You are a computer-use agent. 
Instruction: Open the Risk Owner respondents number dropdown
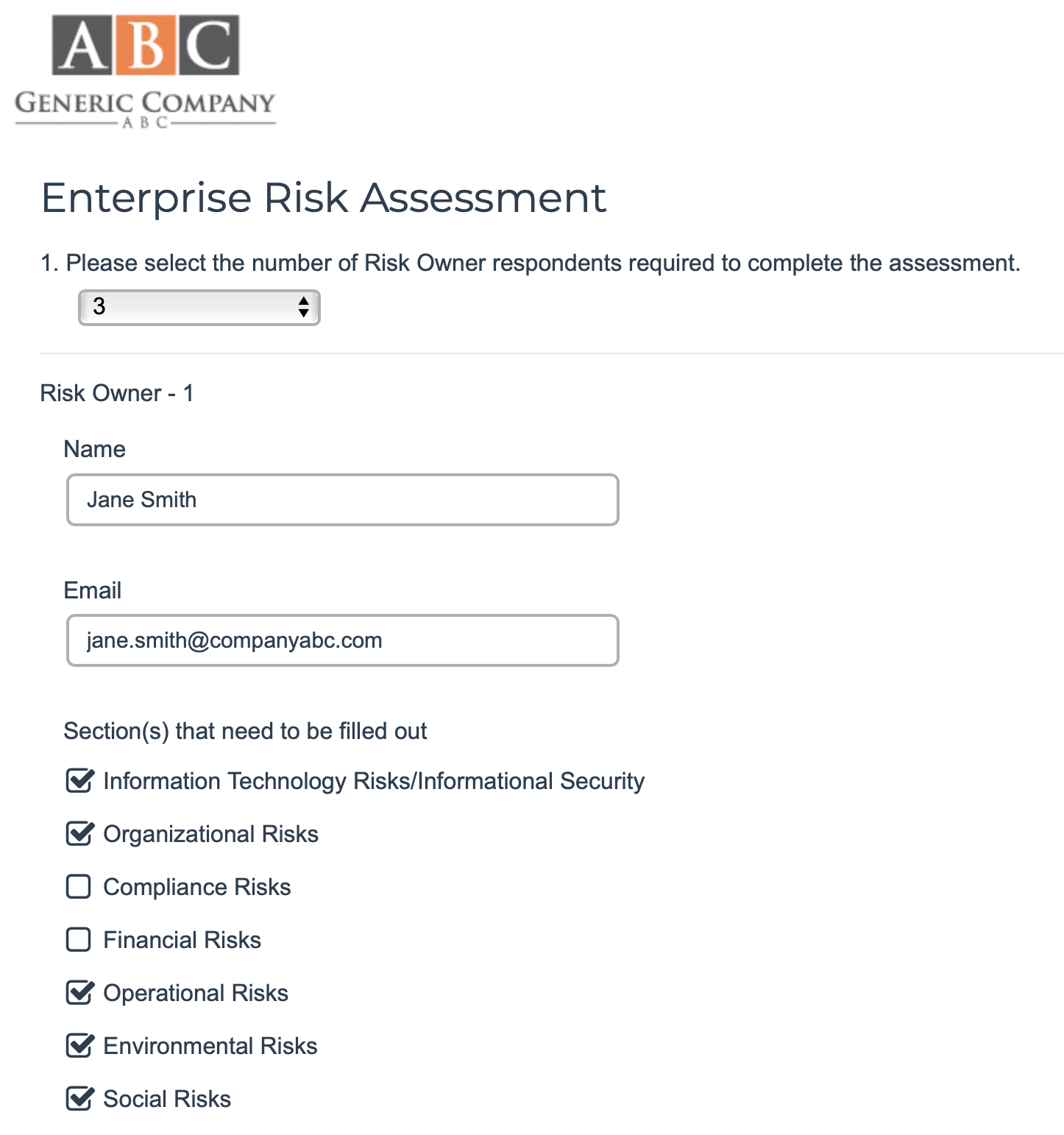click(199, 307)
